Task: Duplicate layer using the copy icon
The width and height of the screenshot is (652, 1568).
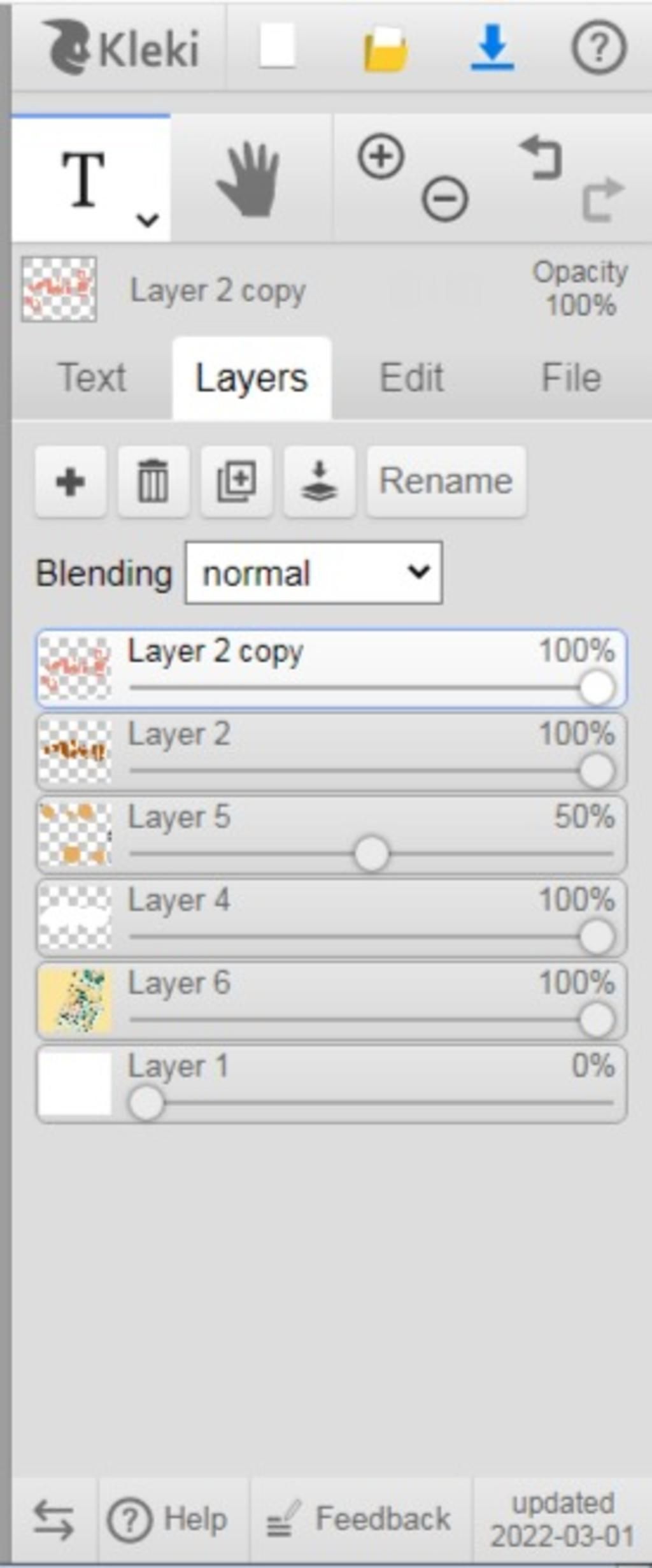Action: click(236, 481)
